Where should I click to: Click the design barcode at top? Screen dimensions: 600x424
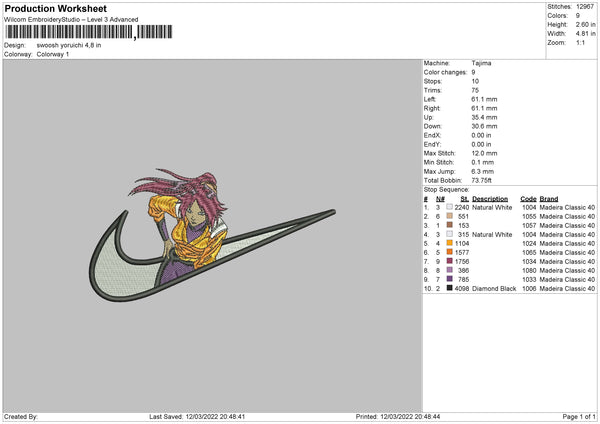pyautogui.click(x=88, y=32)
